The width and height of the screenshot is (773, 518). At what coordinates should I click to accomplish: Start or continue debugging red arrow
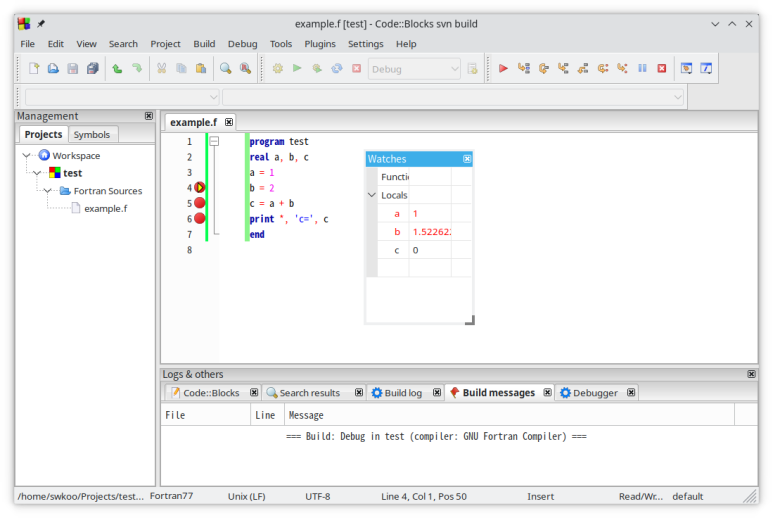point(503,69)
